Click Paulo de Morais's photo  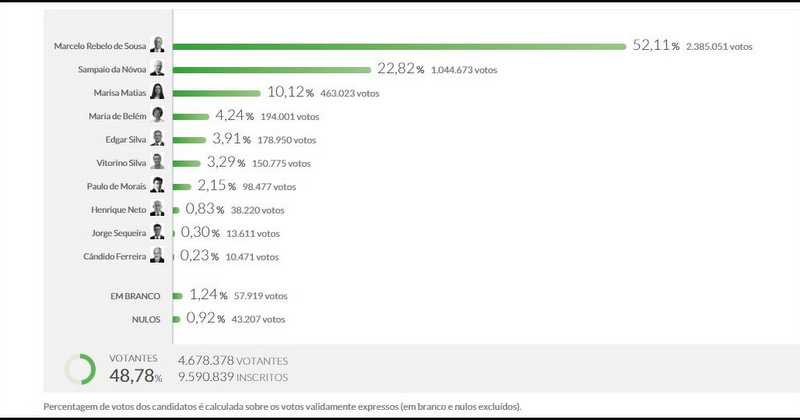(157, 186)
